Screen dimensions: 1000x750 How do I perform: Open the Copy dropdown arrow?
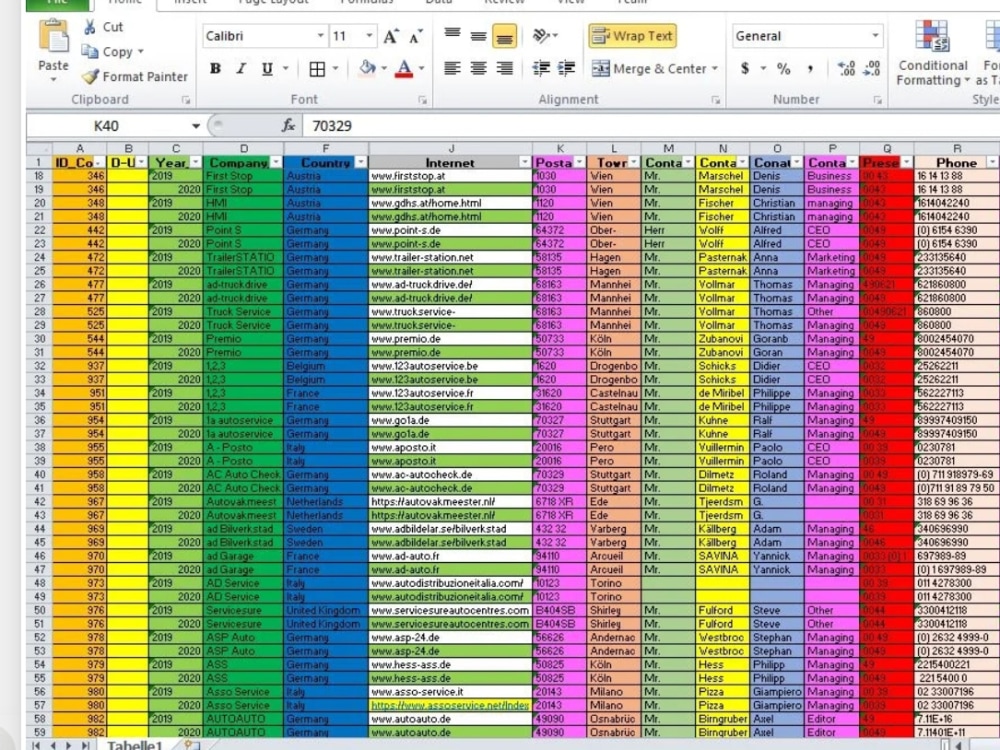140,52
